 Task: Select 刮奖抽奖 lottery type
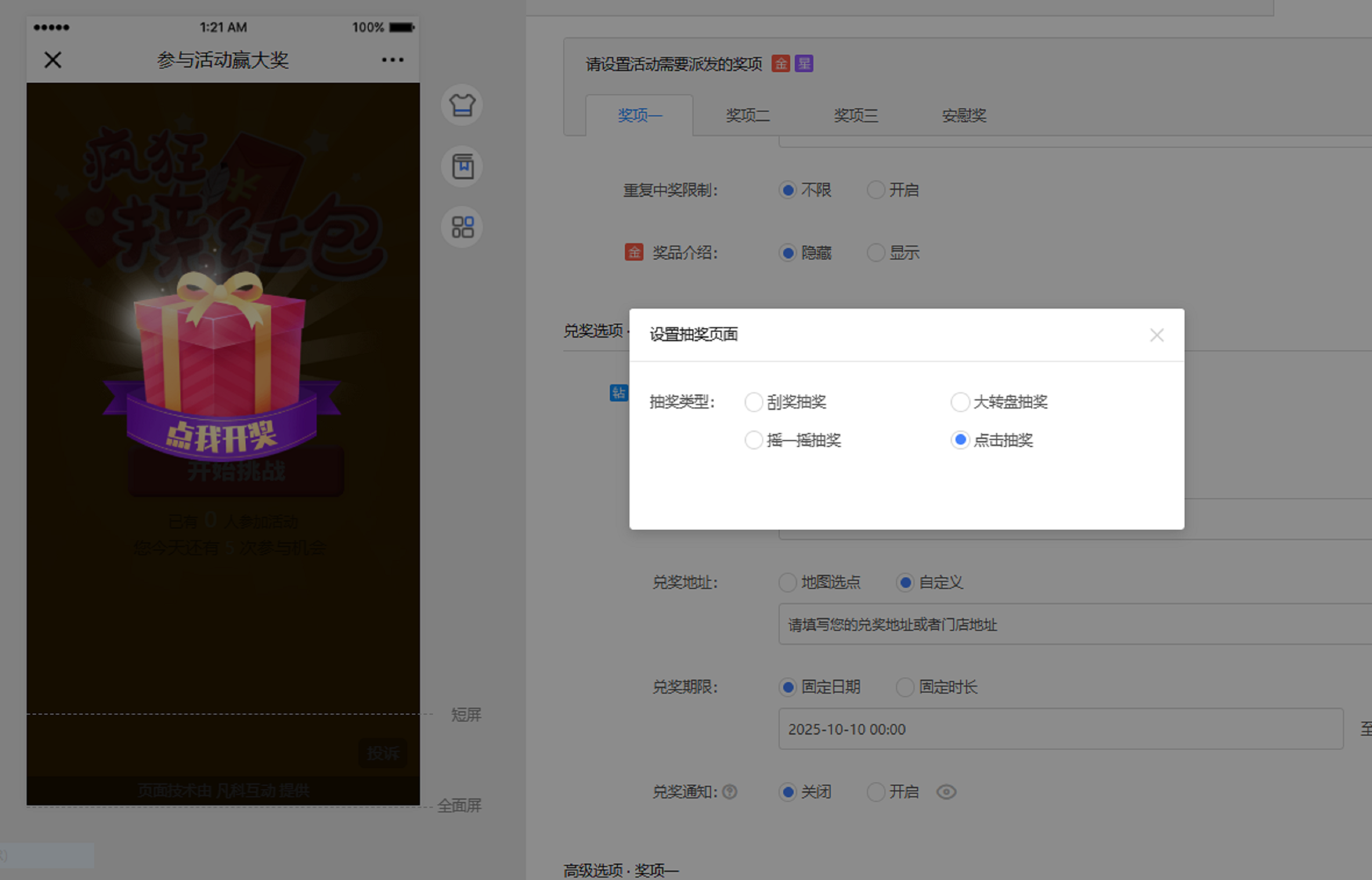[x=754, y=402]
